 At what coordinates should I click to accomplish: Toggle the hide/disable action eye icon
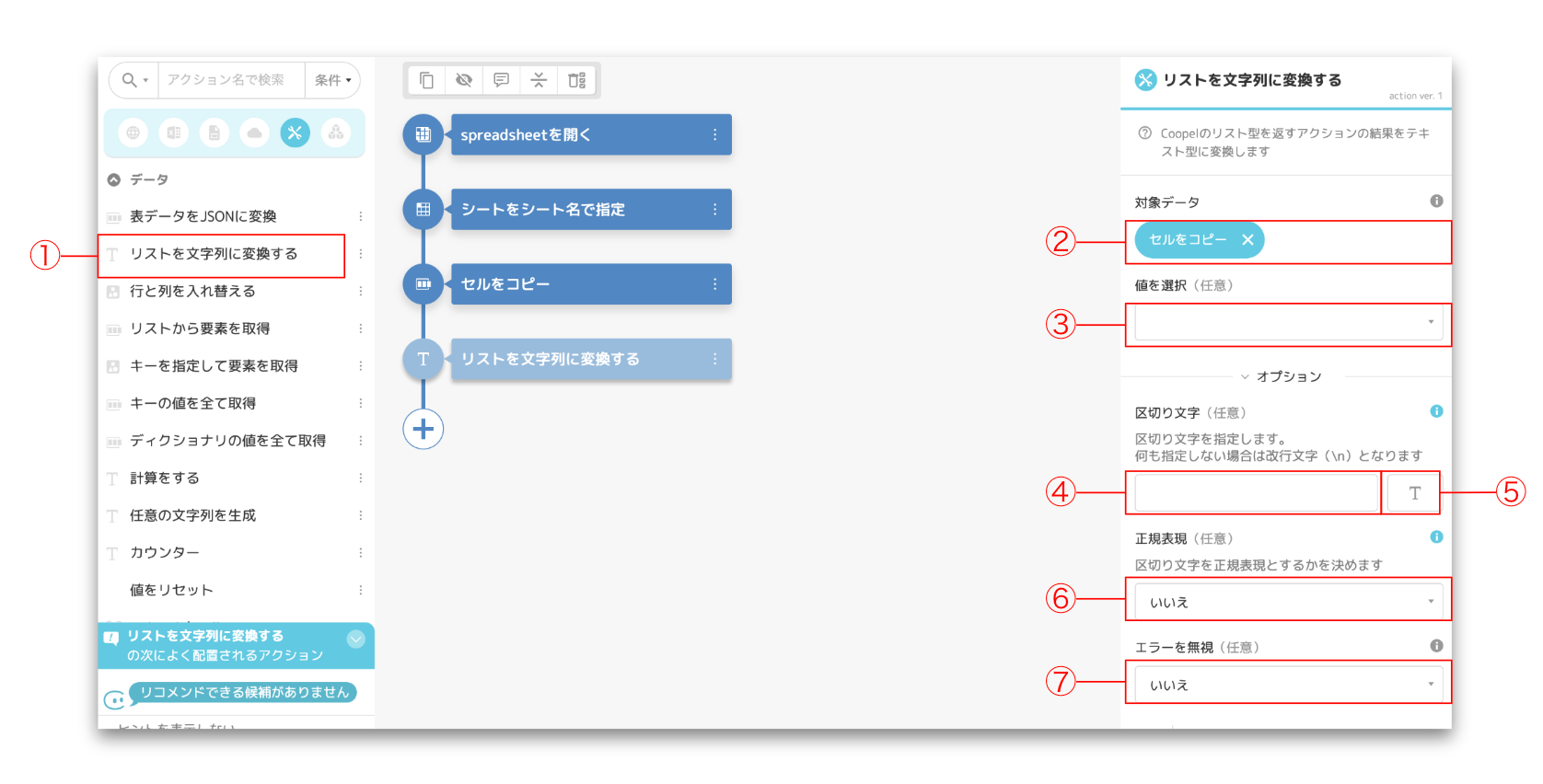click(464, 80)
